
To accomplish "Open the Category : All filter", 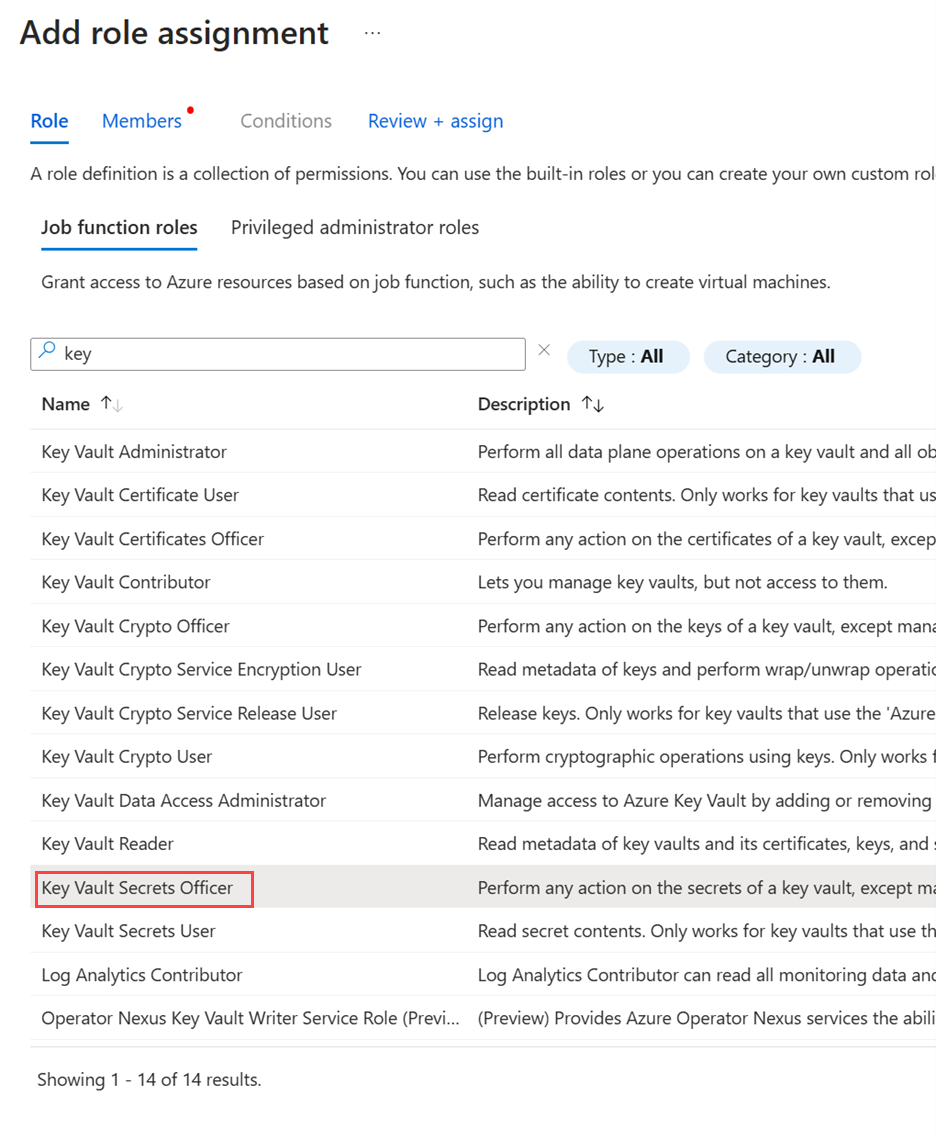I will [781, 356].
